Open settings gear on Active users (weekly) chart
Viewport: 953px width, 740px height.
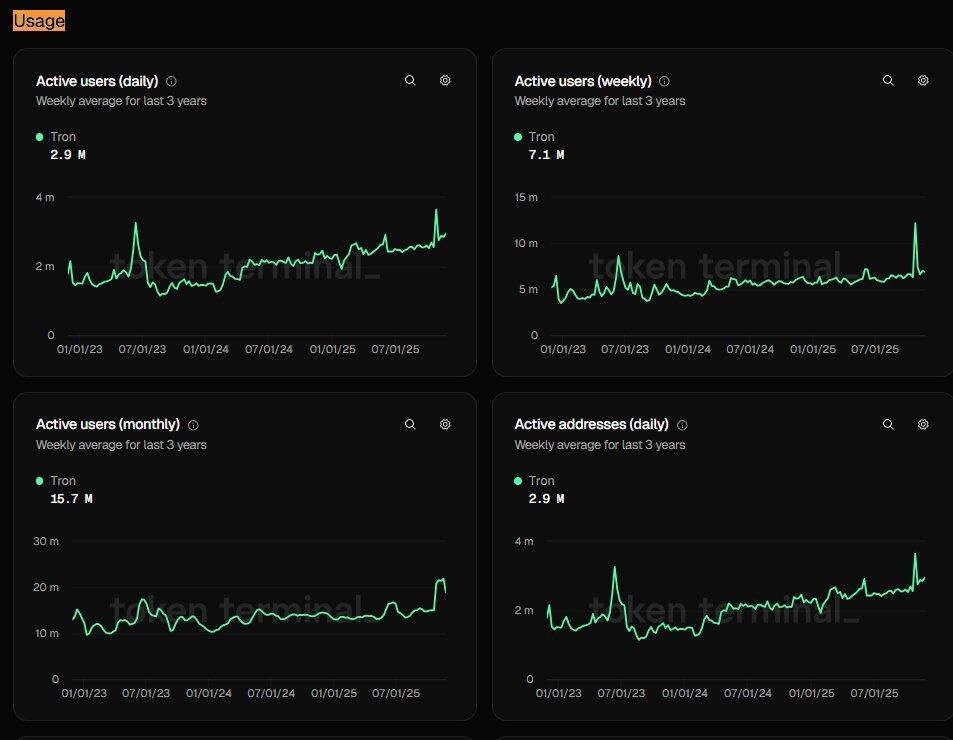pyautogui.click(x=923, y=81)
